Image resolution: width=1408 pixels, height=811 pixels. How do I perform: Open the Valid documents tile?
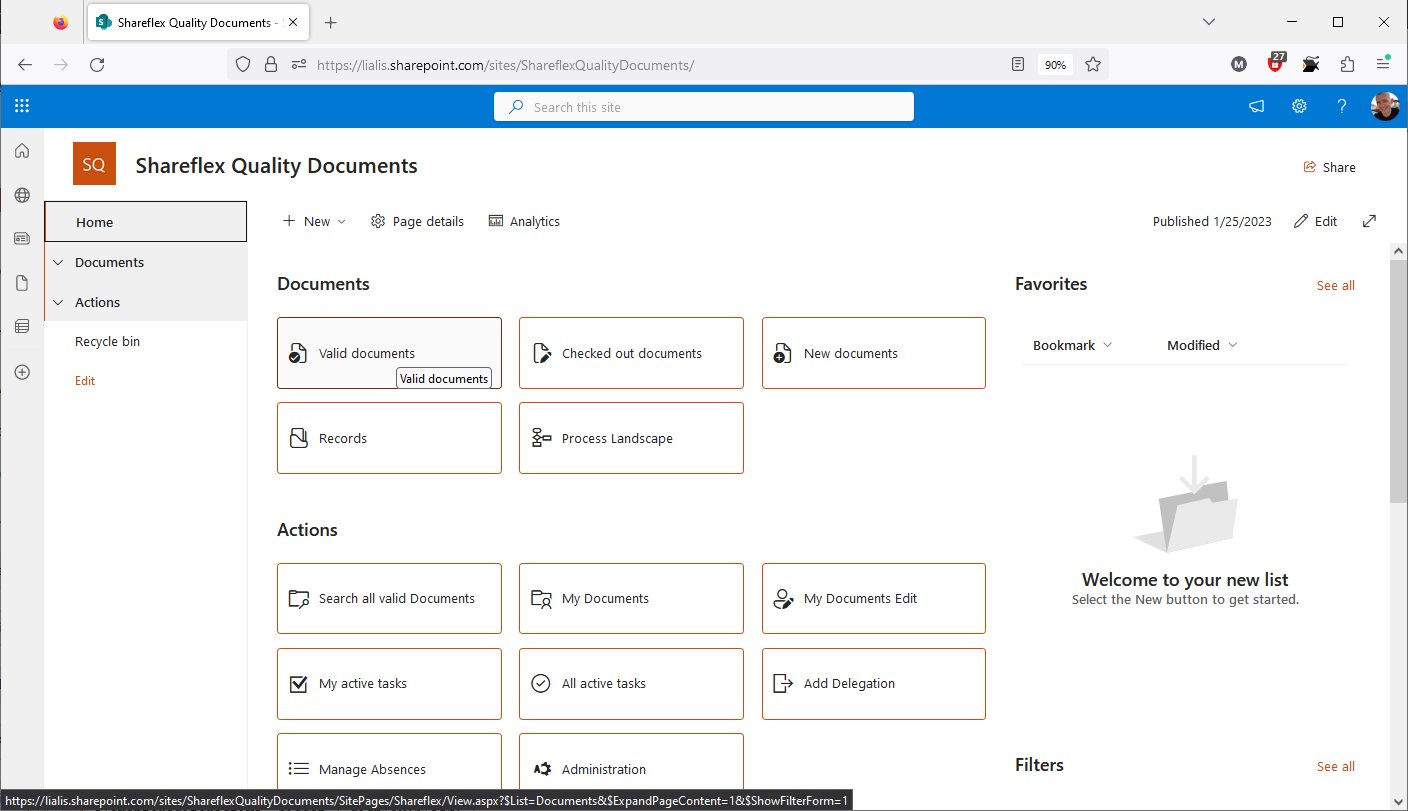(389, 353)
